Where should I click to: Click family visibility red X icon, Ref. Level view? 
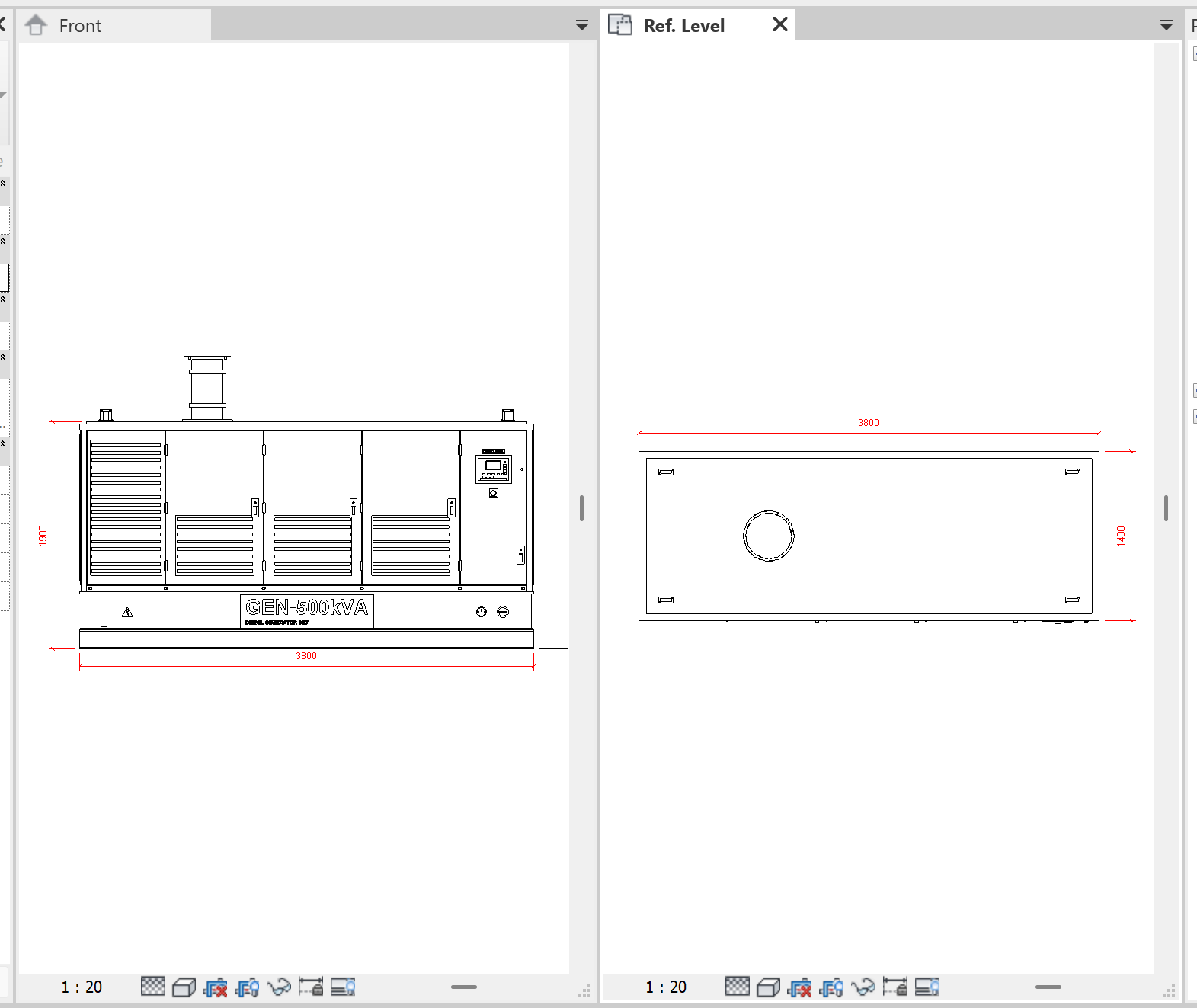(x=800, y=987)
